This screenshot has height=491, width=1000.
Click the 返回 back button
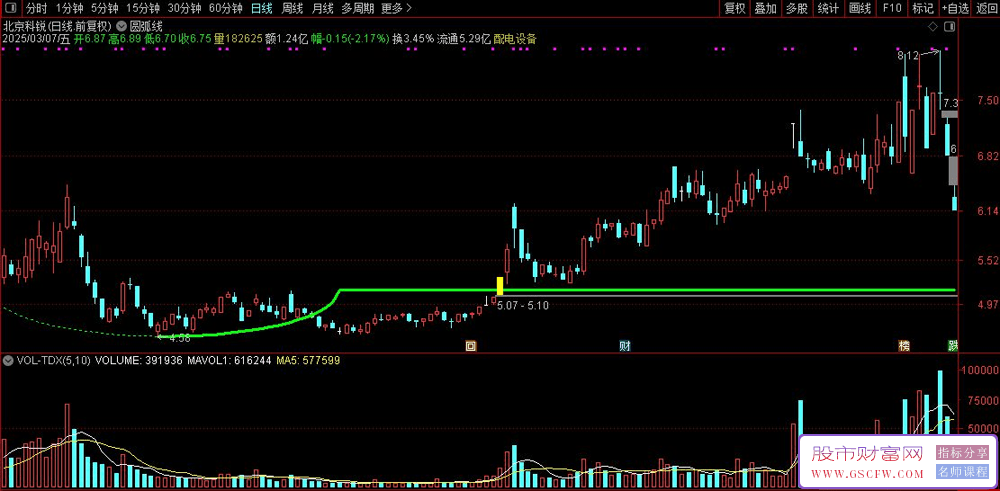tap(986, 8)
